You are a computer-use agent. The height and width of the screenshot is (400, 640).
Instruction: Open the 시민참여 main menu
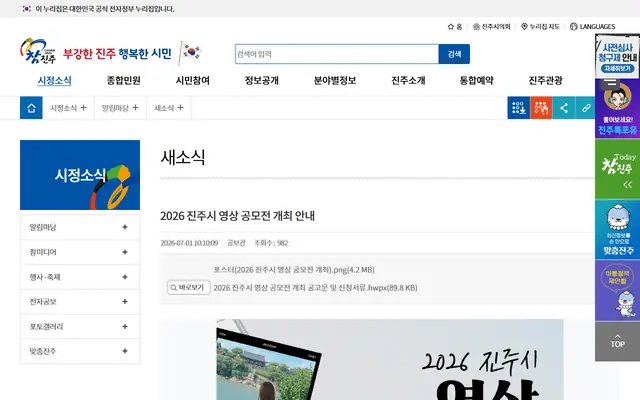[193, 80]
